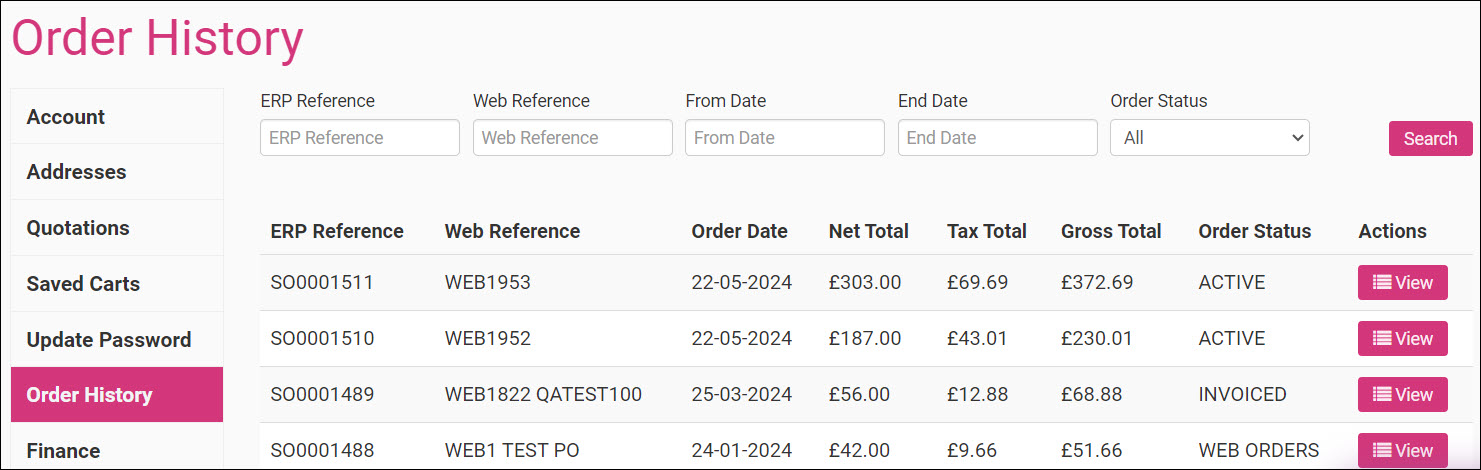Viewport: 1481px width, 470px height.
Task: Click the Order Date column header
Action: [739, 232]
